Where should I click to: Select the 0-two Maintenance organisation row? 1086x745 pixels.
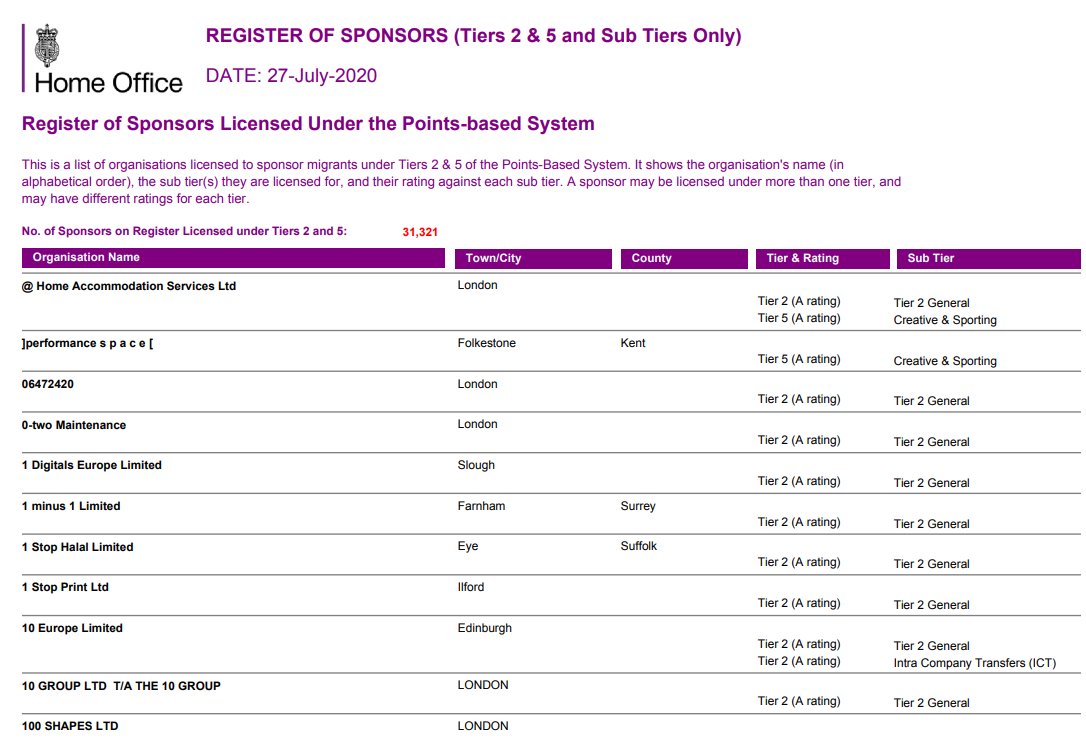click(74, 425)
